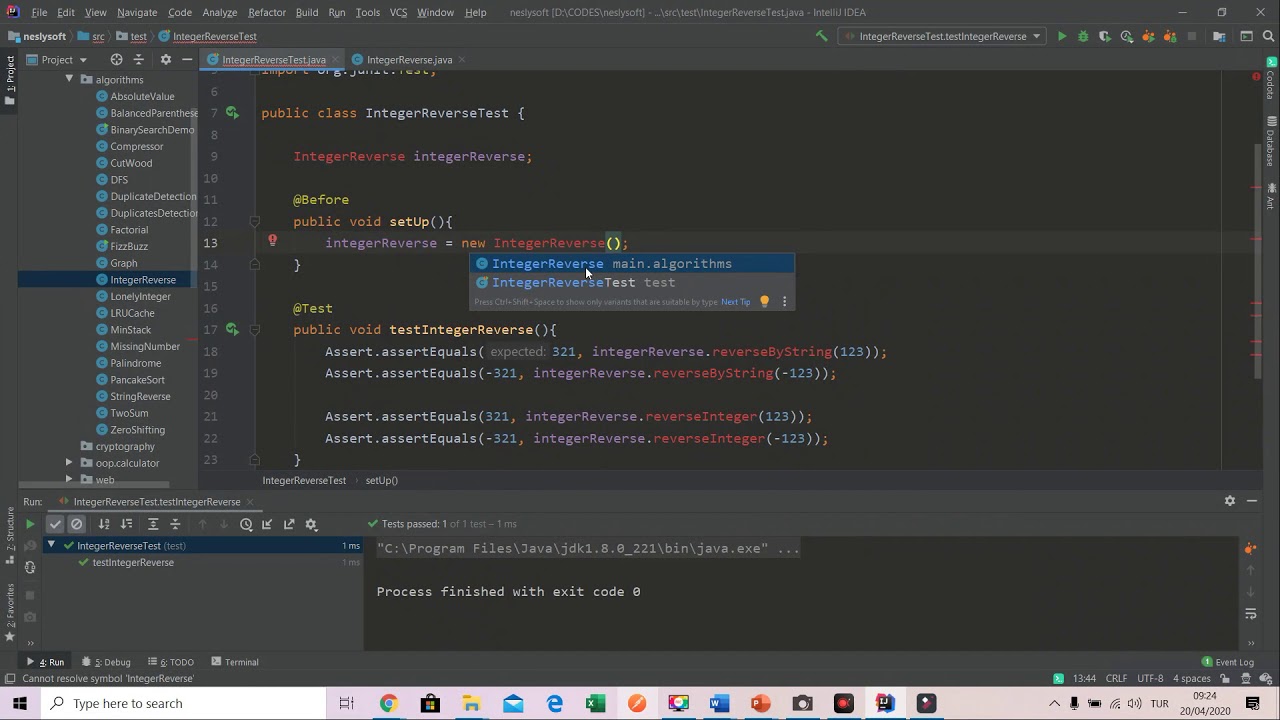Image resolution: width=1280 pixels, height=720 pixels.
Task: Select Palindrome class in project tree
Action: [136, 363]
